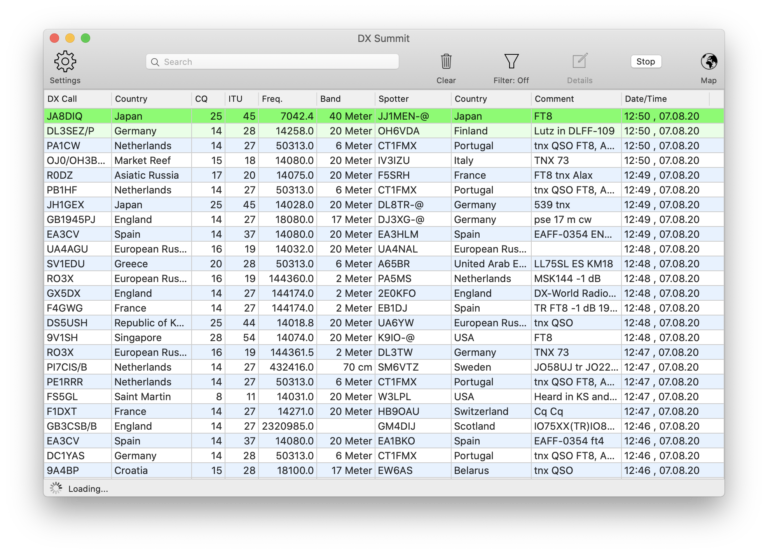Select the SV1EDU callsign
Screen dimensions: 768x554
[66, 264]
